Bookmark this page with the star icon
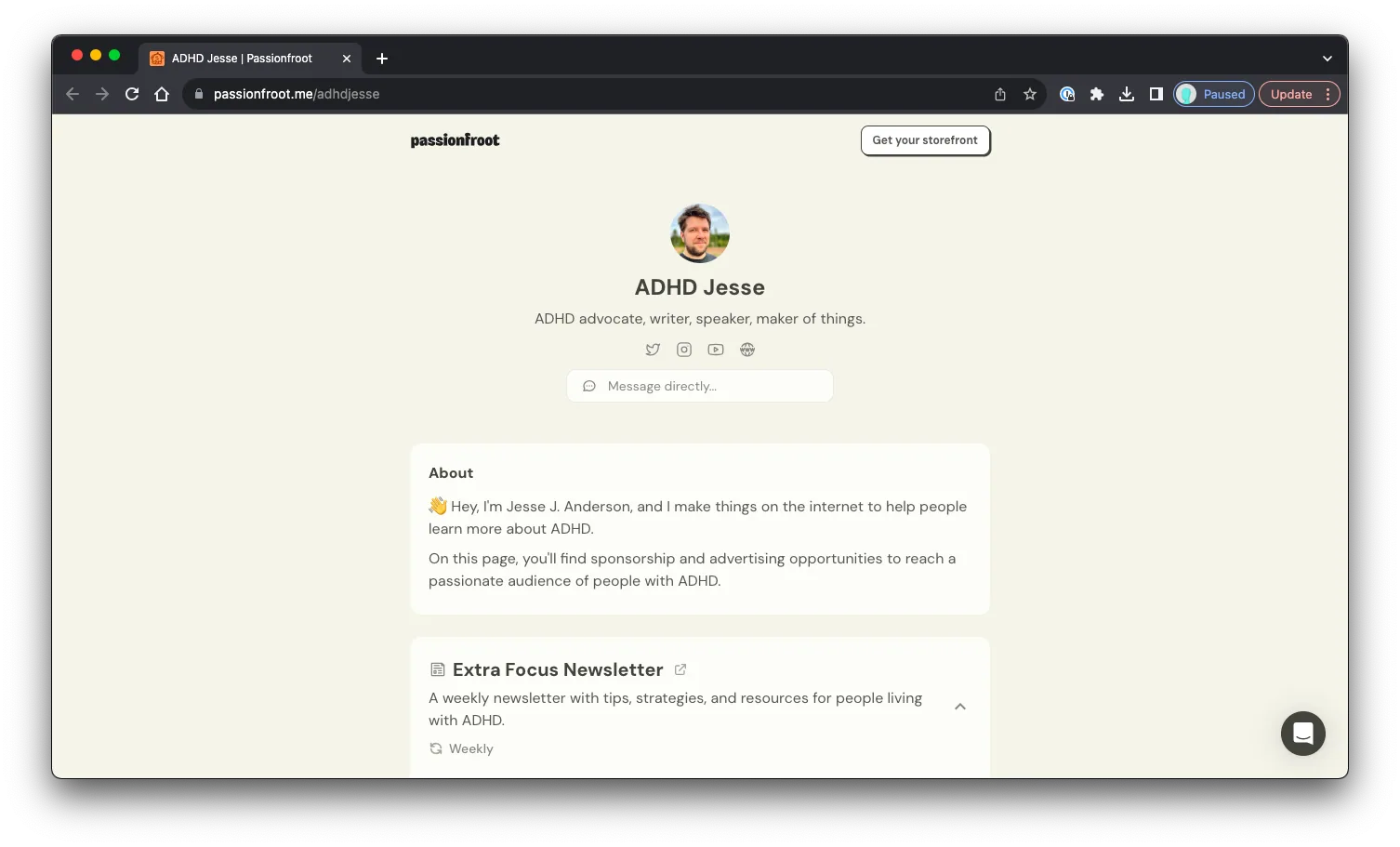 1030,94
